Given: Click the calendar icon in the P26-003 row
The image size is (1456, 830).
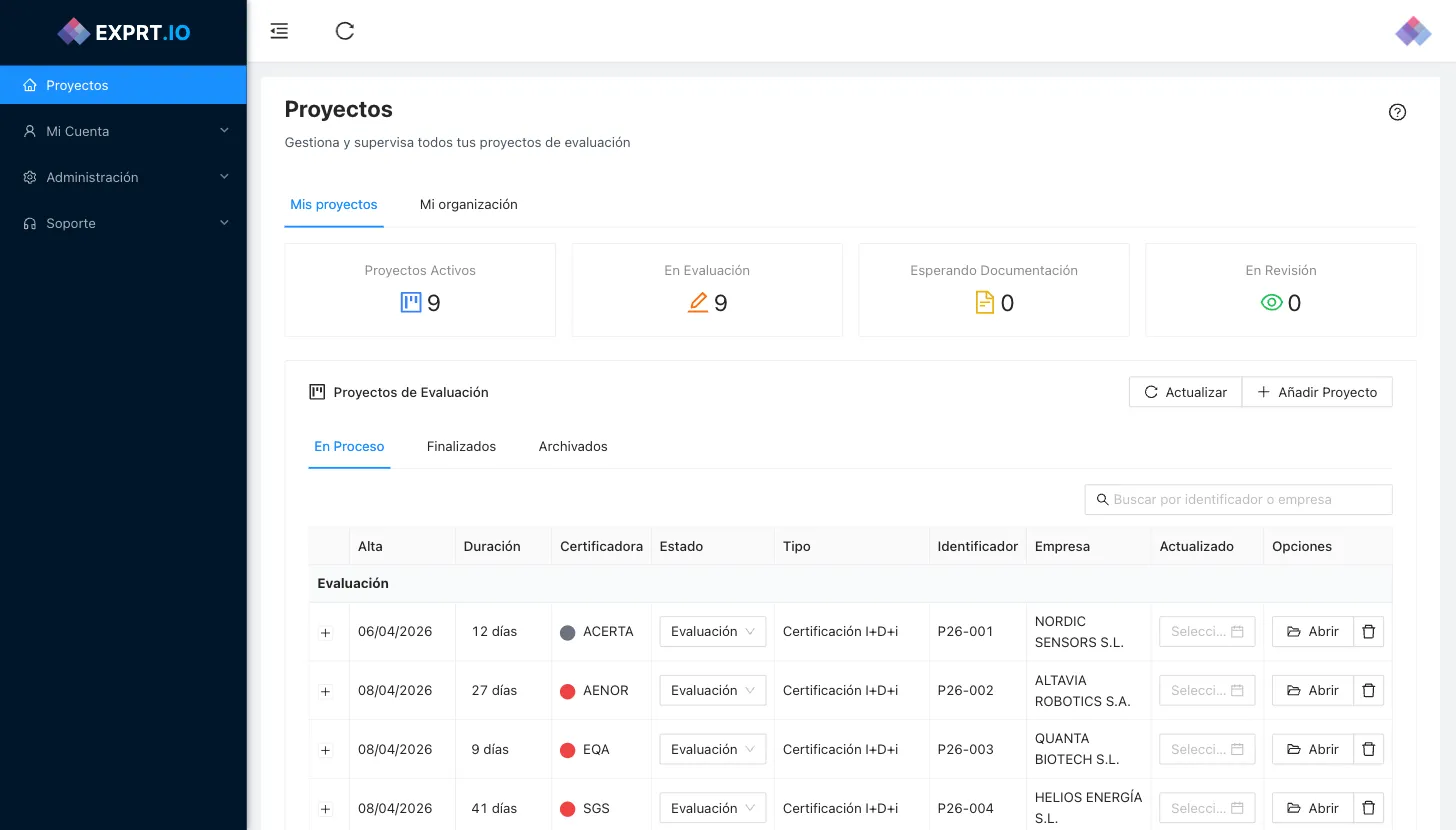Looking at the screenshot, I should (x=1237, y=750).
